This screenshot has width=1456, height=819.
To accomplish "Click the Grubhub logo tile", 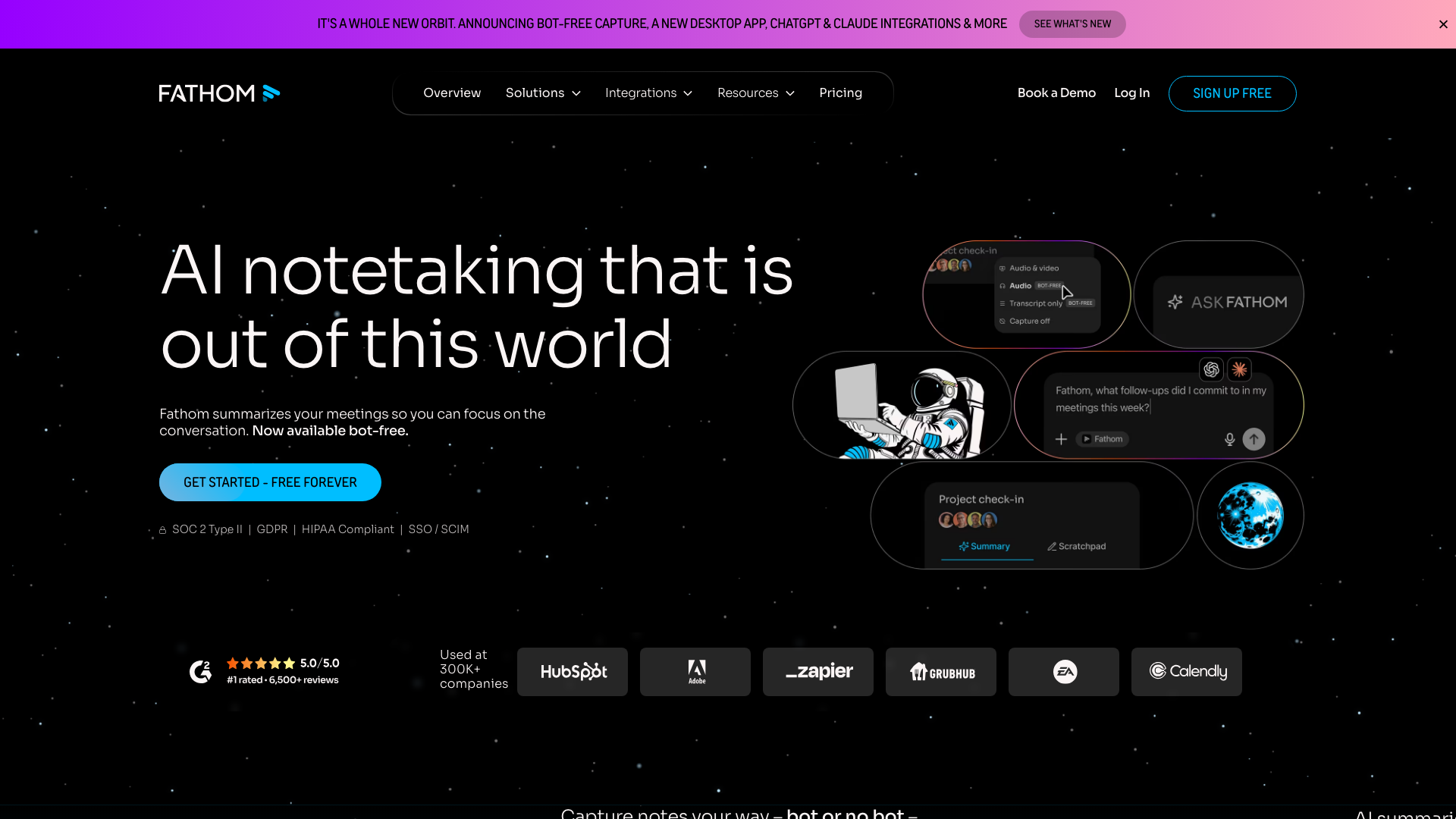I will [x=941, y=672].
